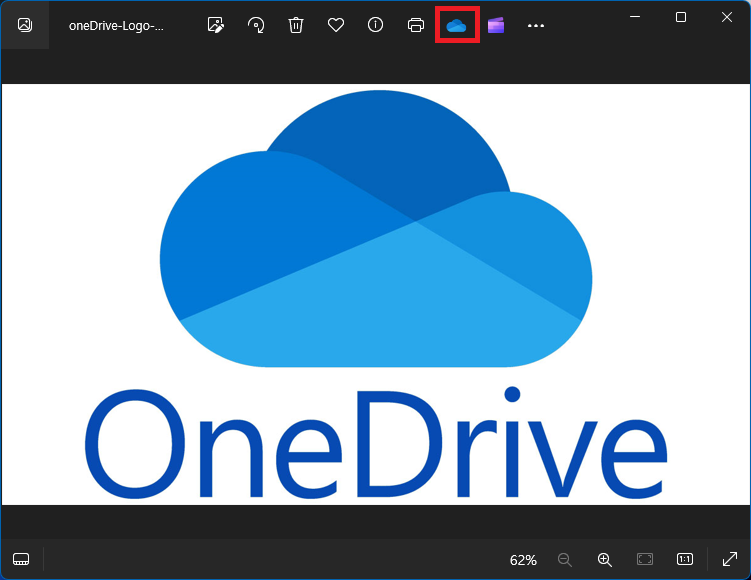Image resolution: width=751 pixels, height=580 pixels.
Task: Click the 62% zoom level value
Action: [x=523, y=560]
